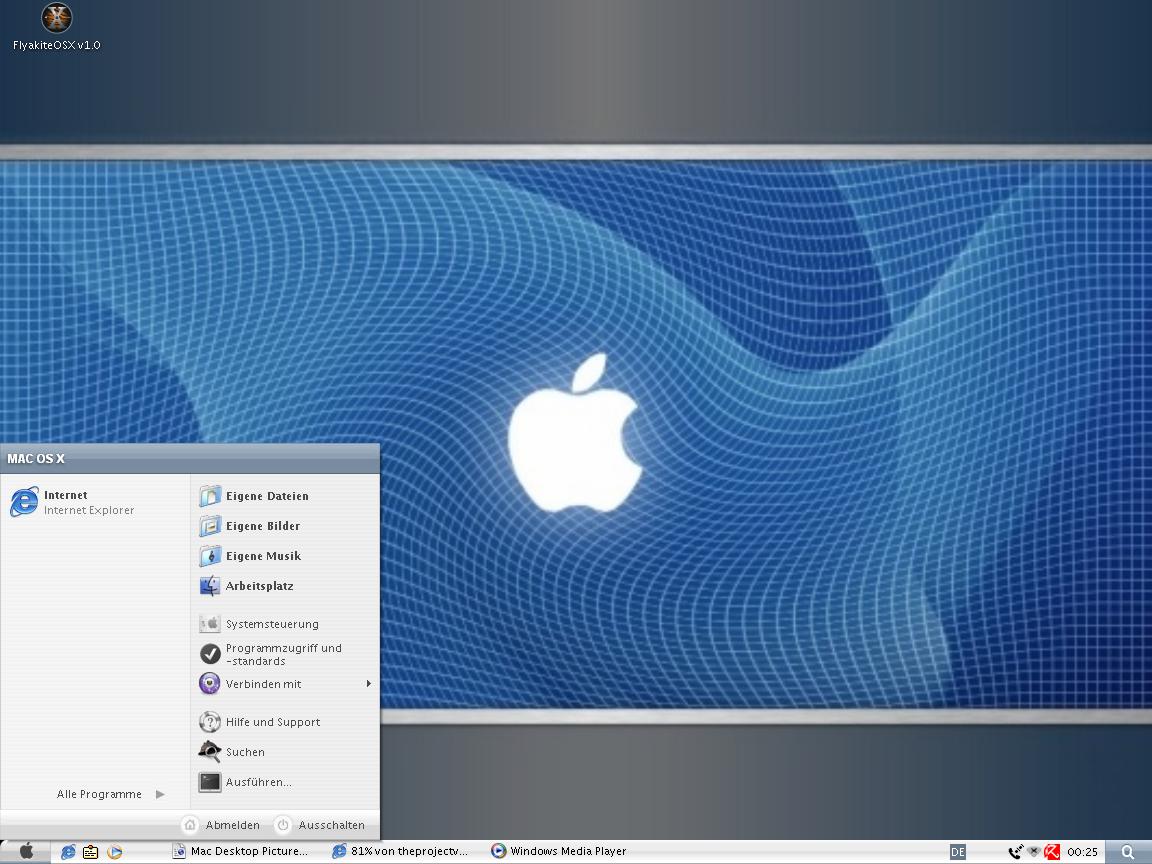This screenshot has width=1152, height=864.
Task: Click the Abmelden button
Action: (x=221, y=825)
